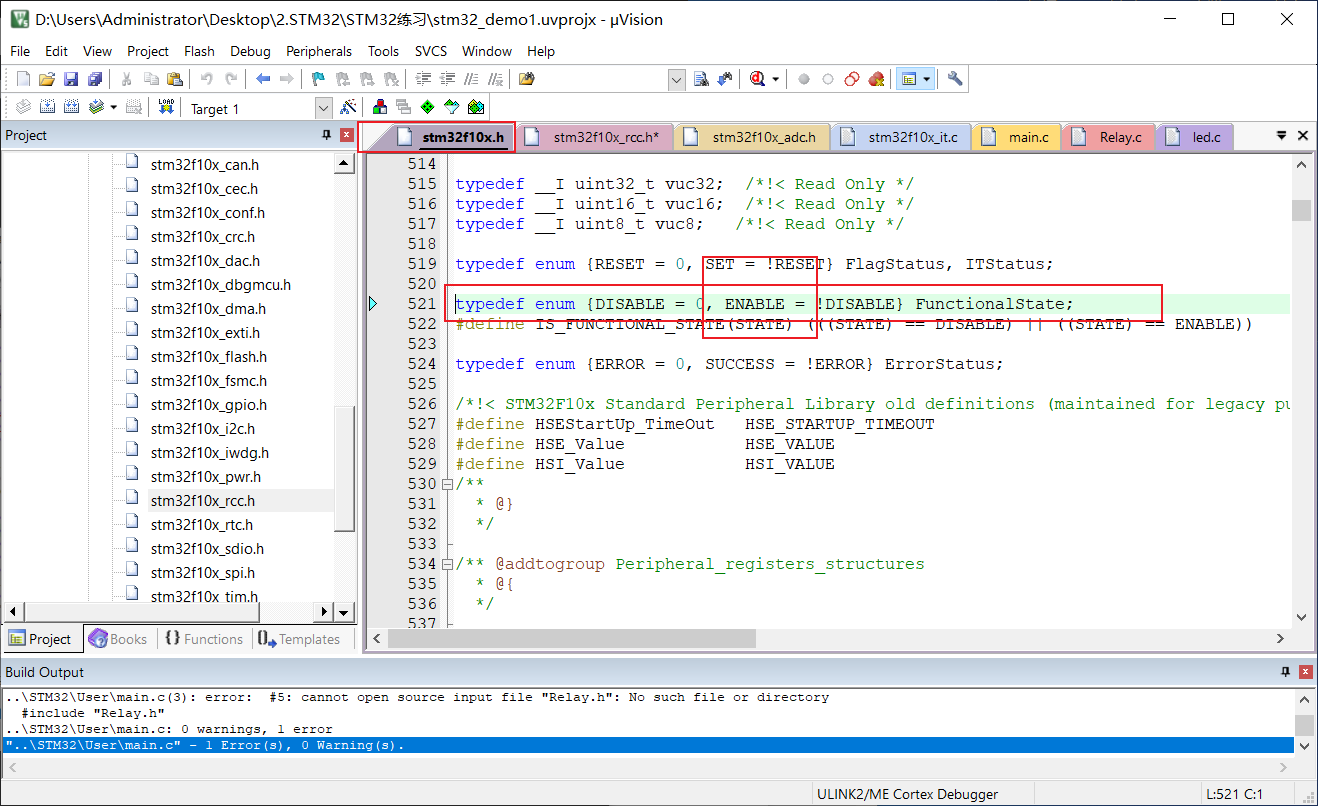Click the Rebuild all target files icon
This screenshot has height=806, width=1318.
[72, 107]
